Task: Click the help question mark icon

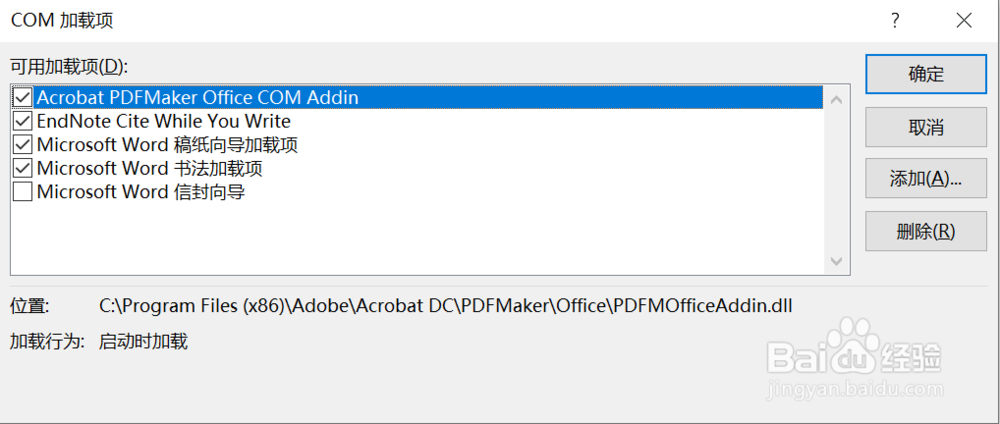Action: coord(896,20)
